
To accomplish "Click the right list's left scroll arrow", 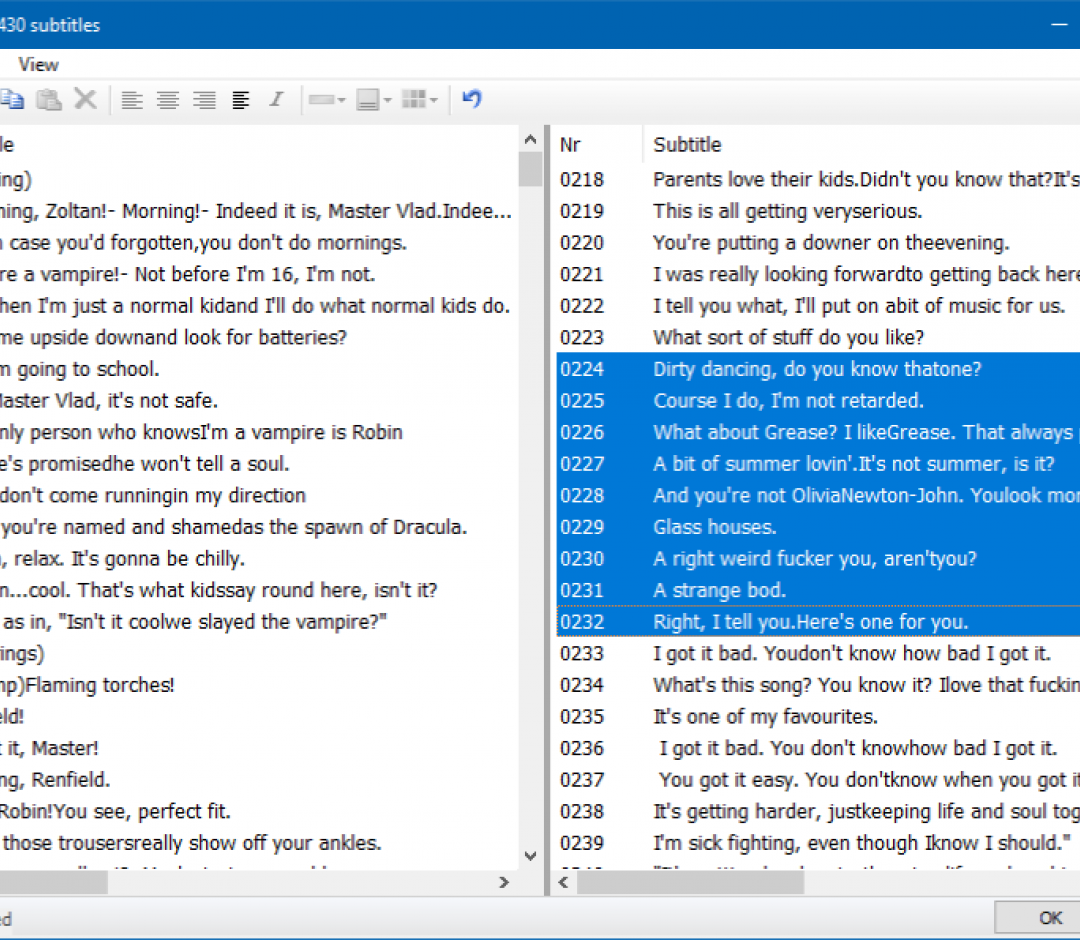I will (x=563, y=882).
